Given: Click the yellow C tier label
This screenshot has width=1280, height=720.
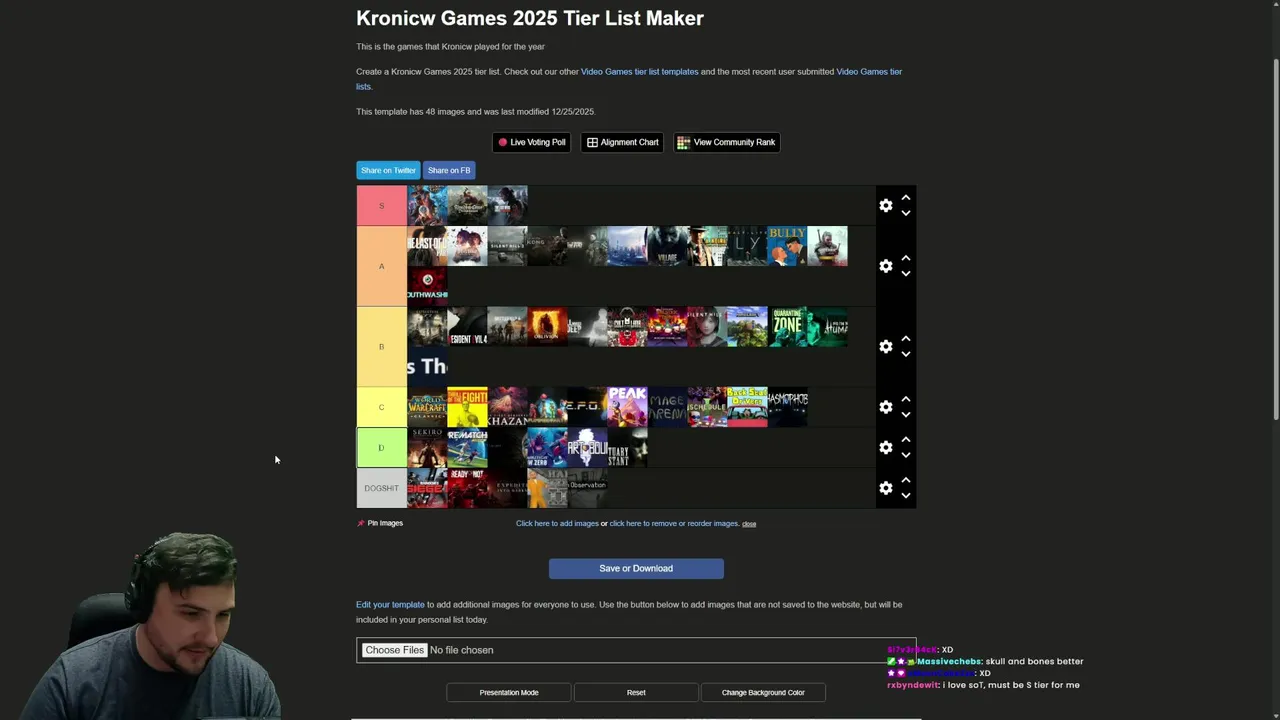Looking at the screenshot, I should [x=381, y=407].
